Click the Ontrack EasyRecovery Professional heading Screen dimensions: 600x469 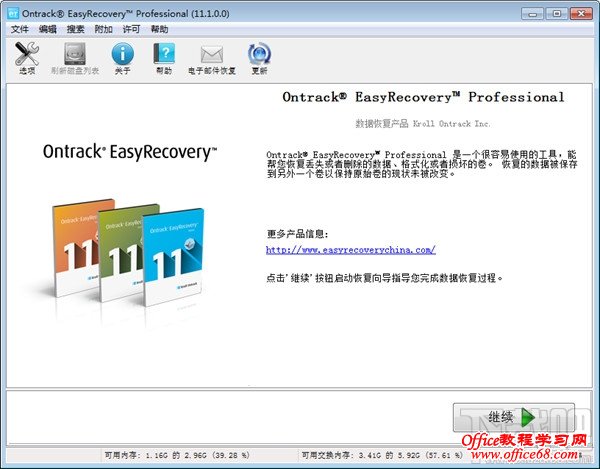coord(423,97)
